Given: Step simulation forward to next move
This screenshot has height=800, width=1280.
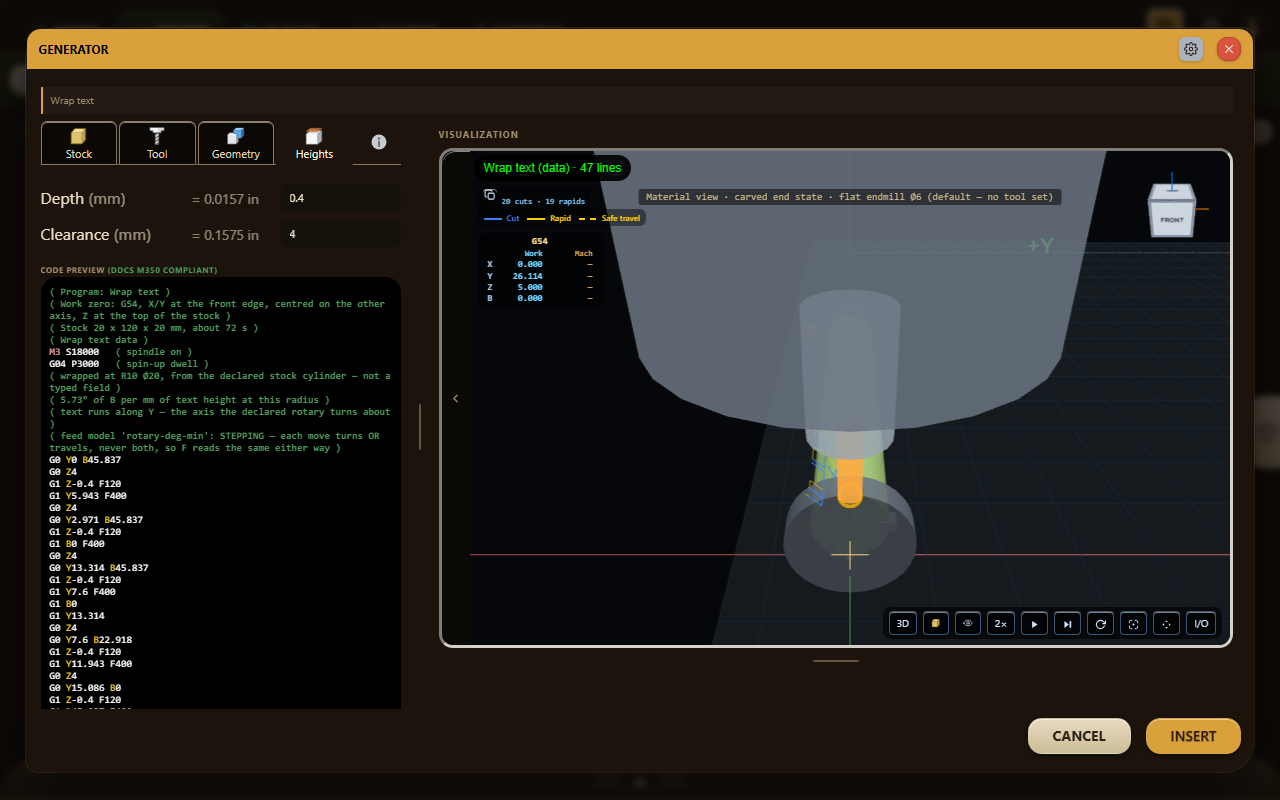Looking at the screenshot, I should 1067,624.
